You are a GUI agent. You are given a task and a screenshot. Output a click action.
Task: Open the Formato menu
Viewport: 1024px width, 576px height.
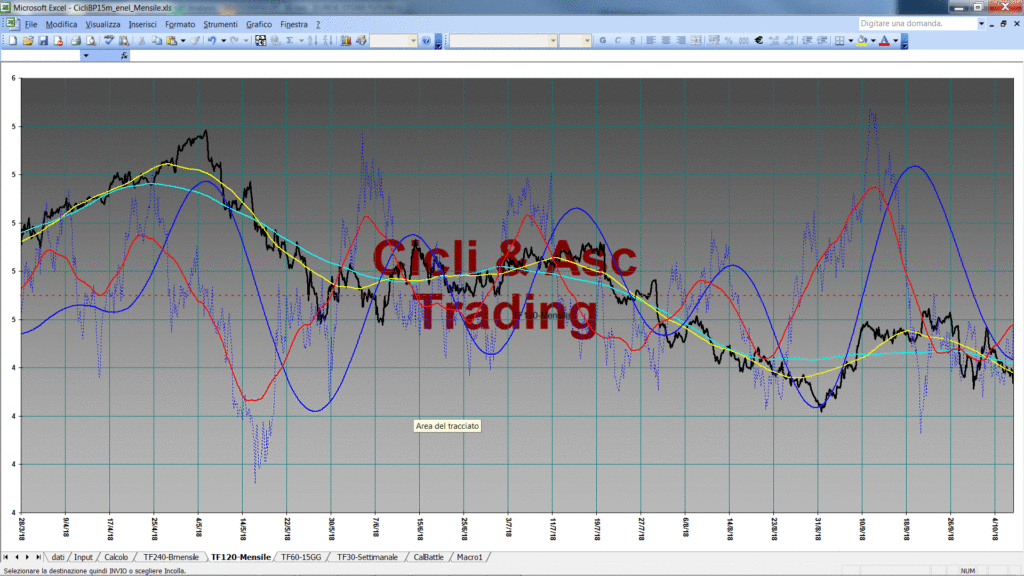tap(180, 24)
